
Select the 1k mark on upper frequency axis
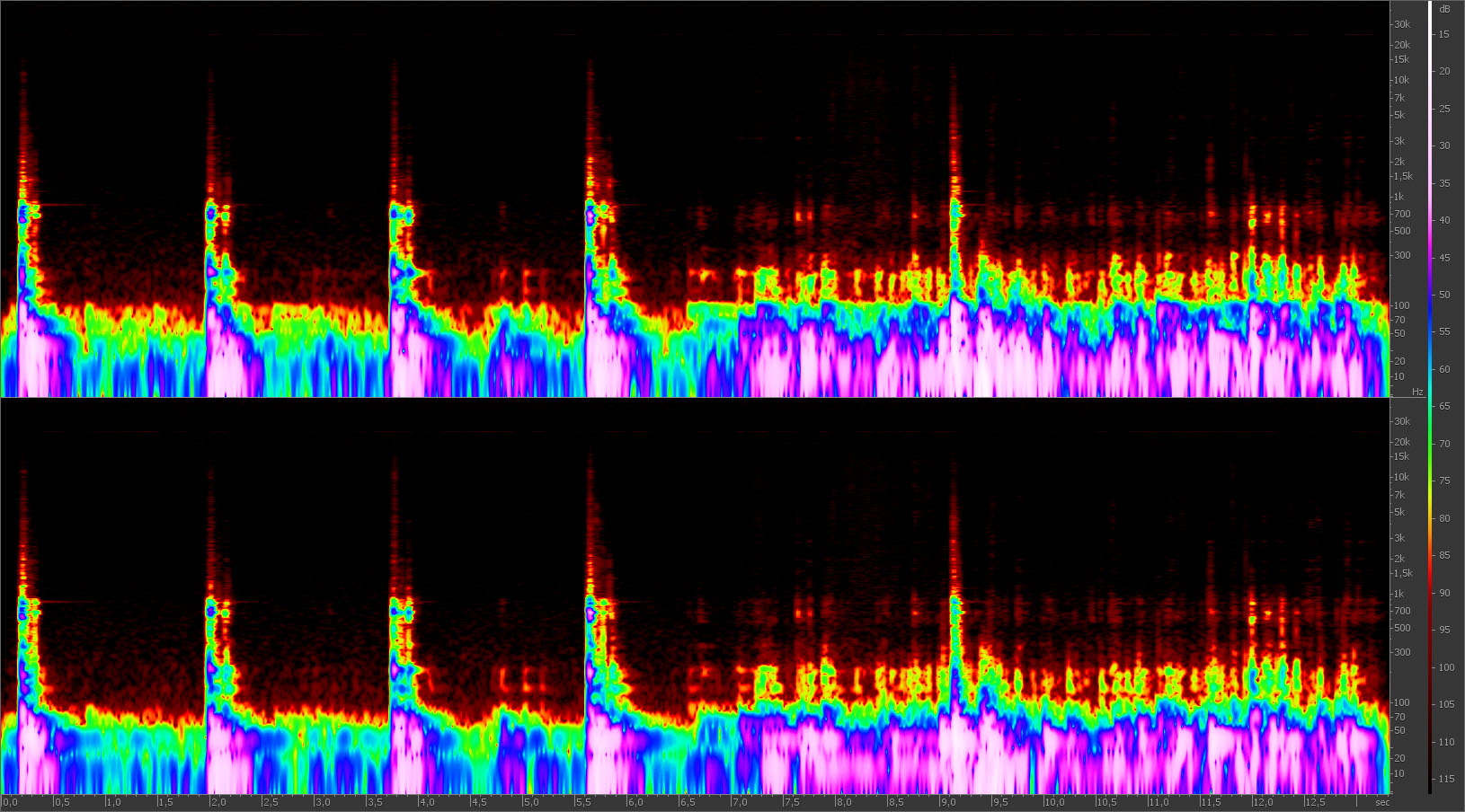pyautogui.click(x=1398, y=197)
